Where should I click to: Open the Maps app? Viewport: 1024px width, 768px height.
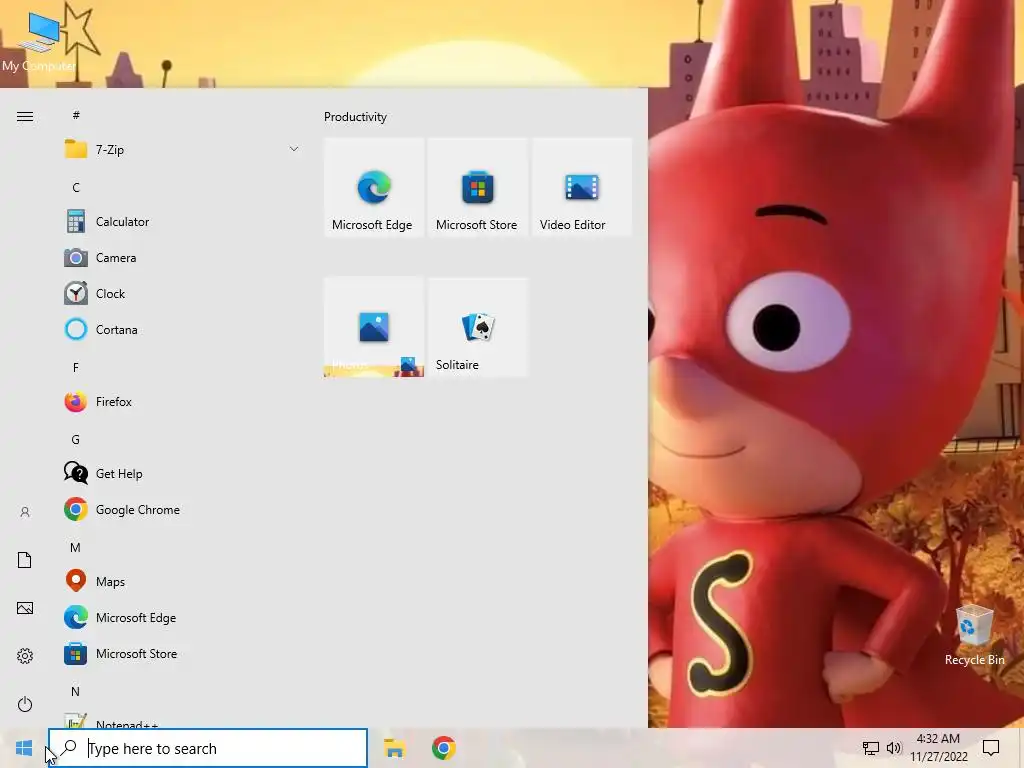tap(182, 581)
